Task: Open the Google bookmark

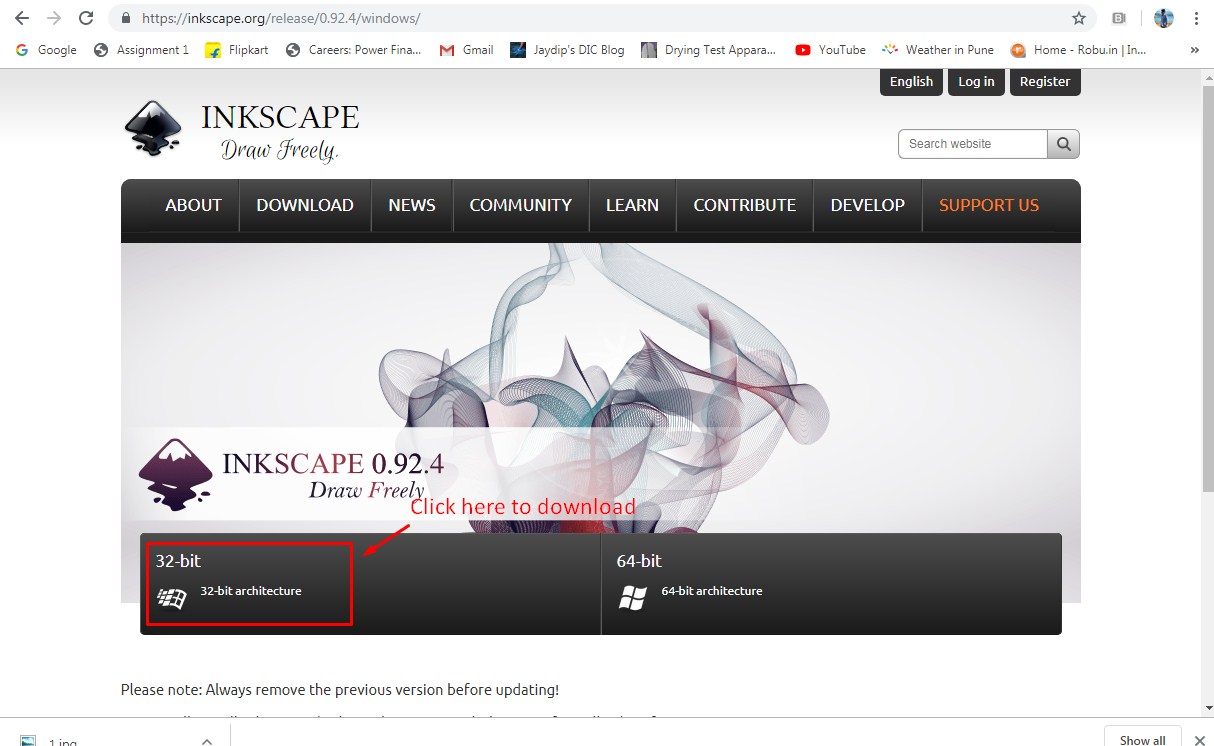Action: pos(46,49)
